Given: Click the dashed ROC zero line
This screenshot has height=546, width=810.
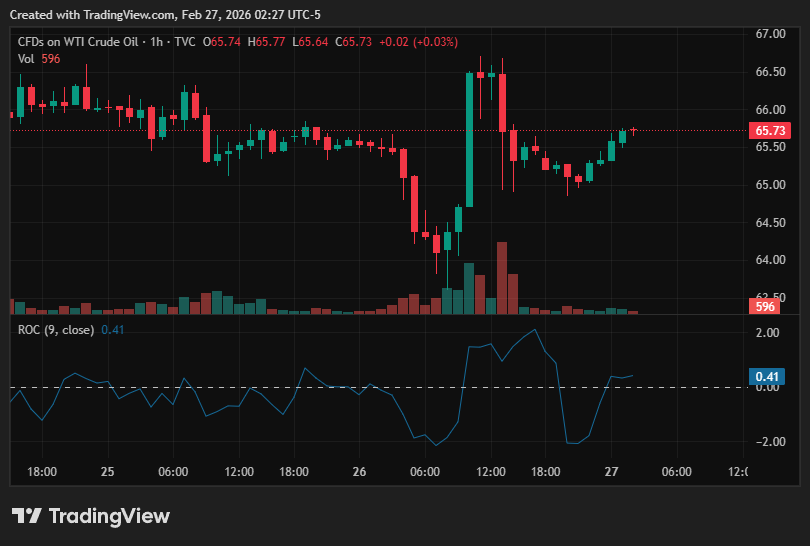Looking at the screenshot, I should (x=379, y=387).
